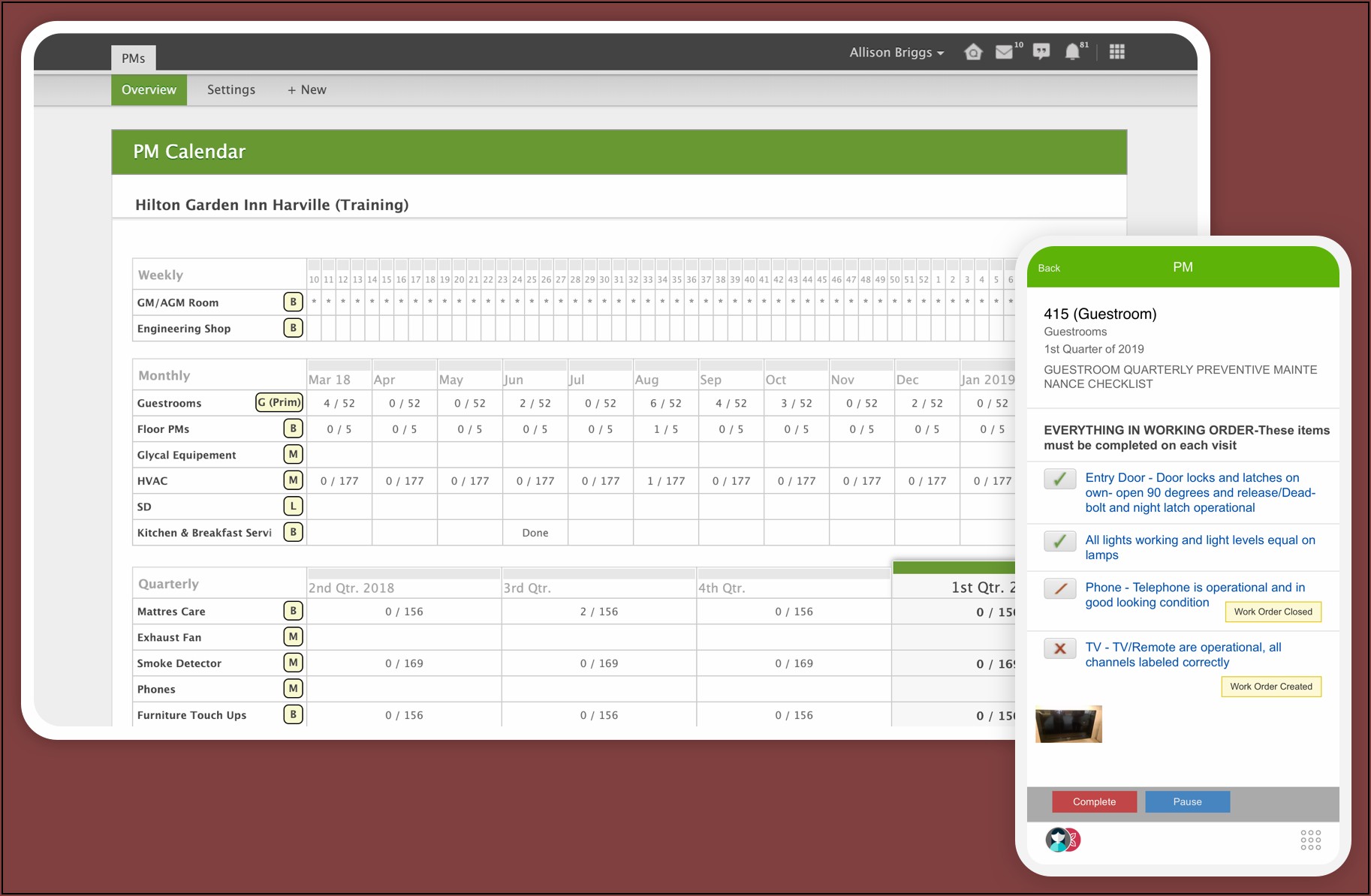Click the B badge beside GM/AGM Room
Screen dimensions: 1371x896
point(293,302)
